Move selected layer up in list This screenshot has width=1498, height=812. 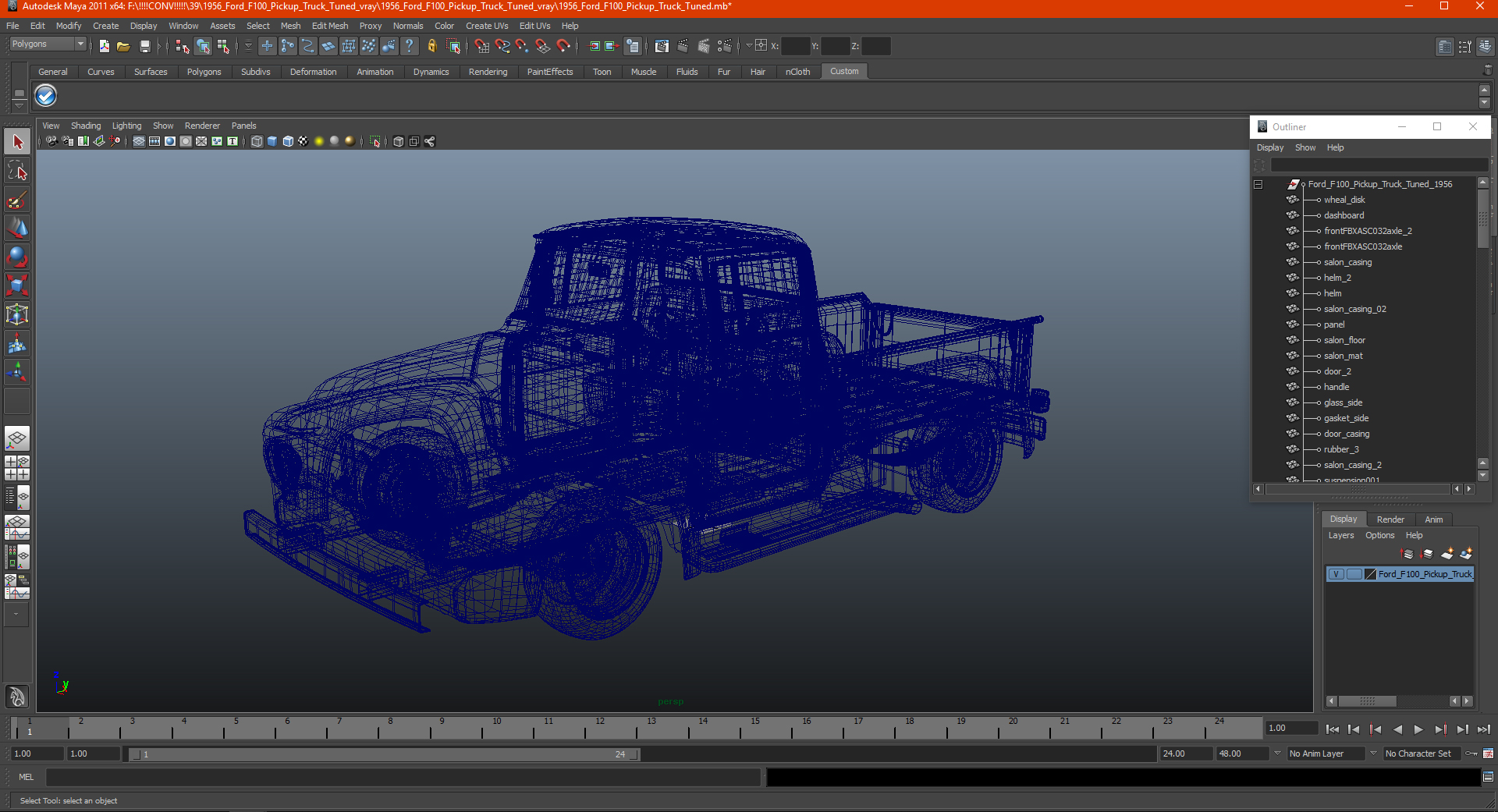1407,554
